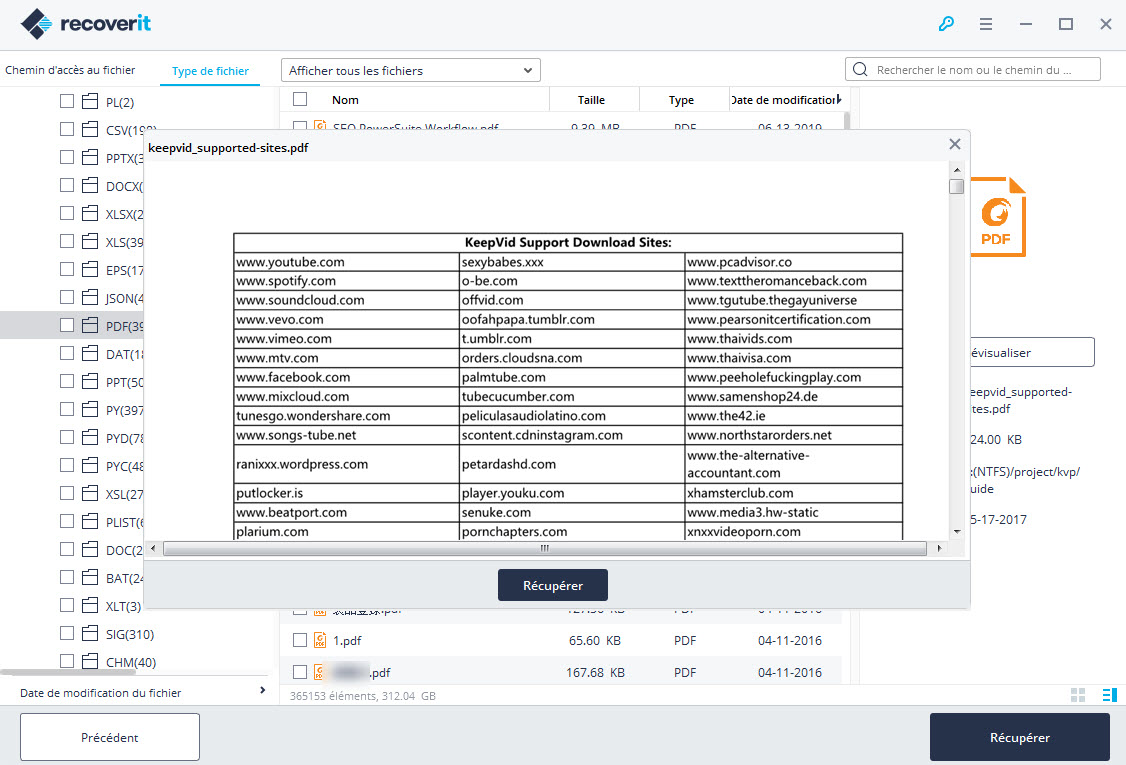Check the PYC file type checkbox
The width and height of the screenshot is (1126, 765).
click(x=67, y=465)
